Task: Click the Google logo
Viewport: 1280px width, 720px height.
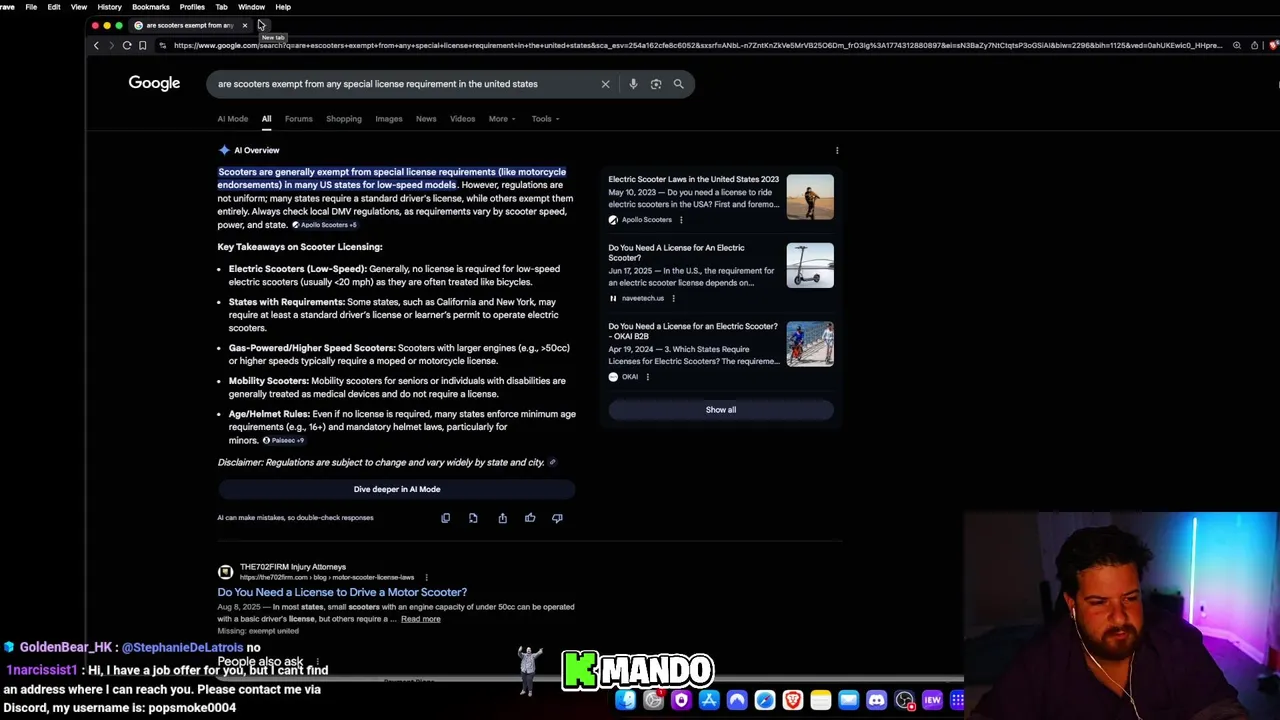Action: pyautogui.click(x=154, y=83)
